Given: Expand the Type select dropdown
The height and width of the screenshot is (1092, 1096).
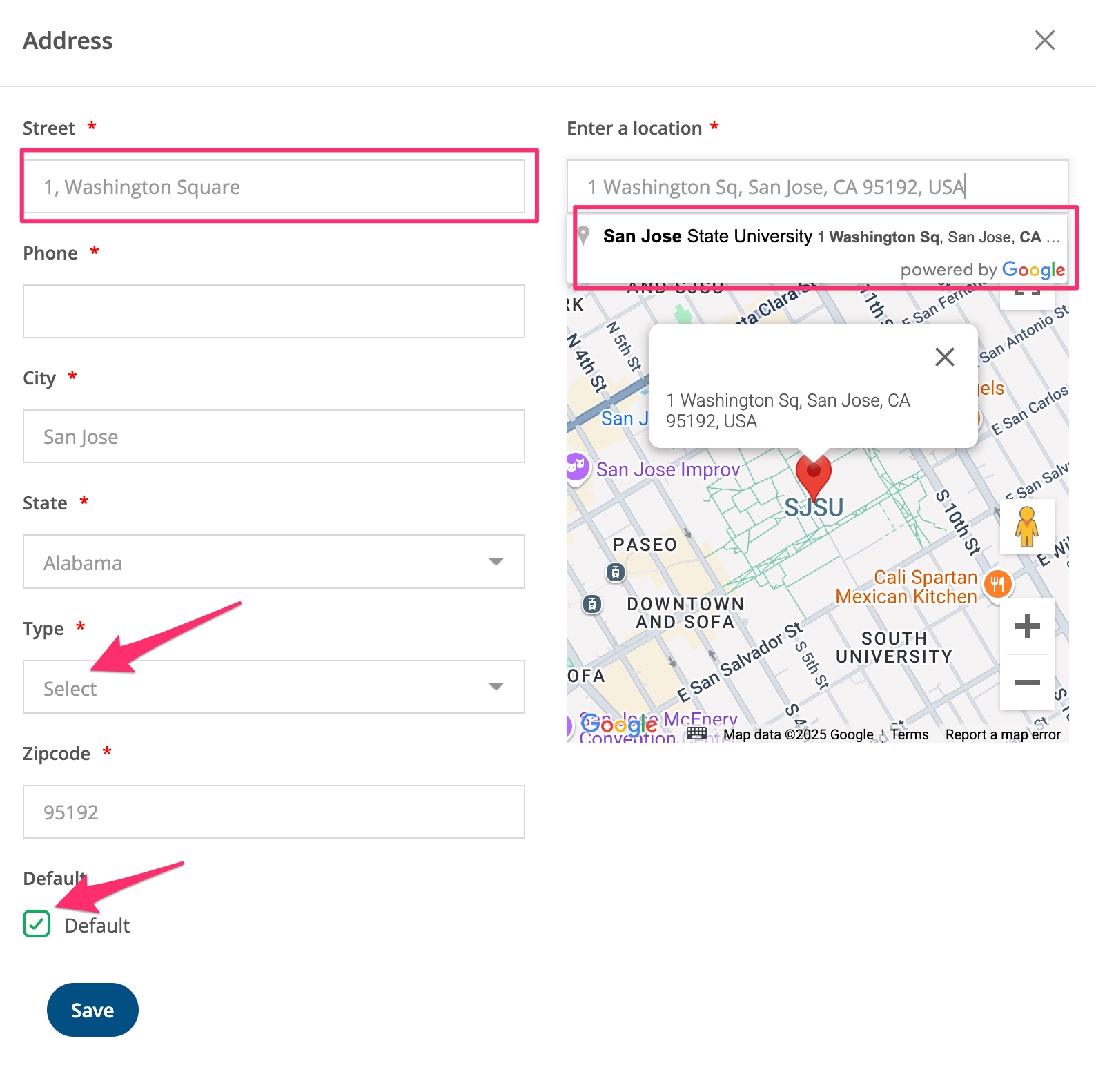Looking at the screenshot, I should pyautogui.click(x=273, y=688).
